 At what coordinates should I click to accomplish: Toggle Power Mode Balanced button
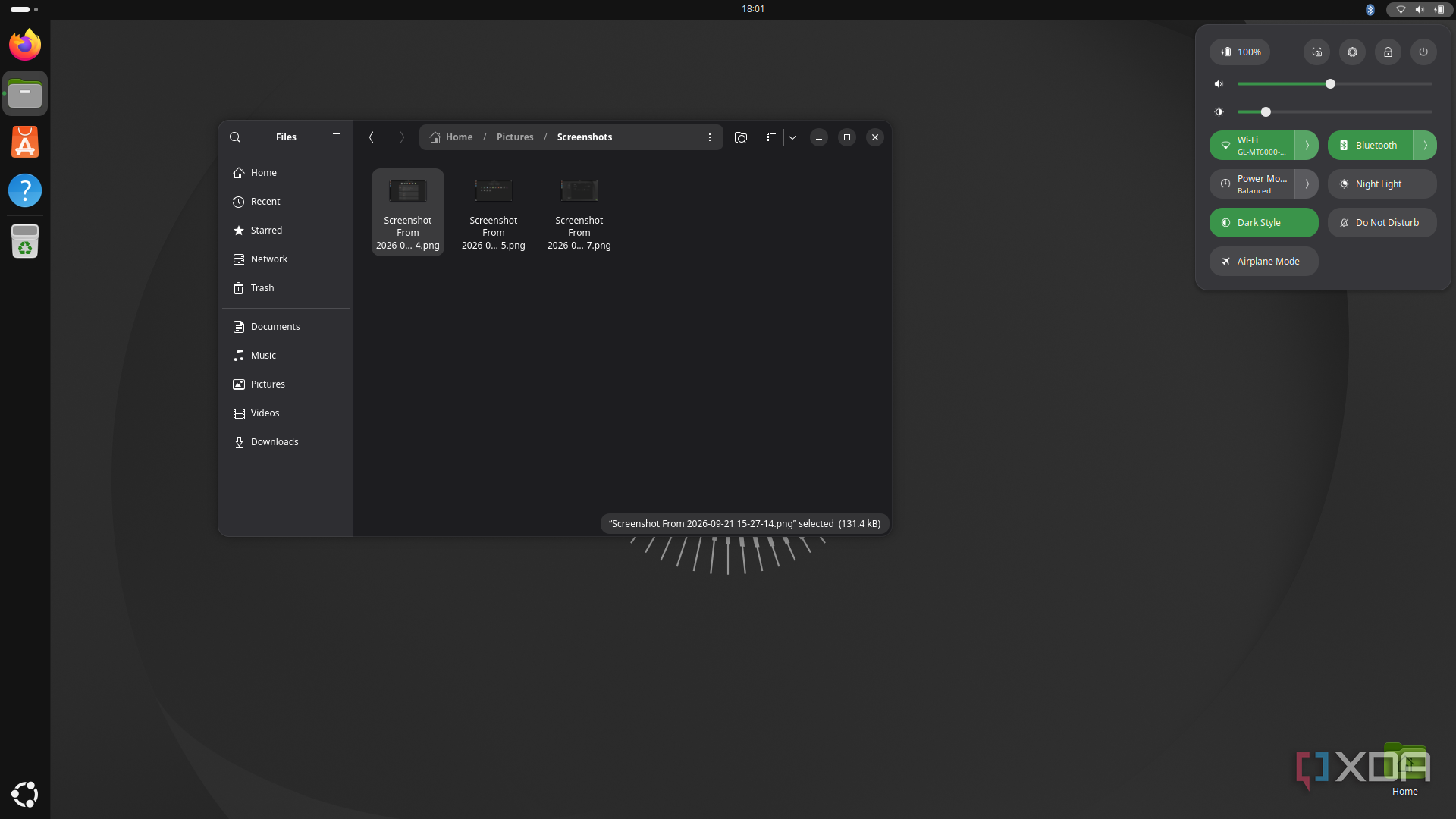(1252, 184)
